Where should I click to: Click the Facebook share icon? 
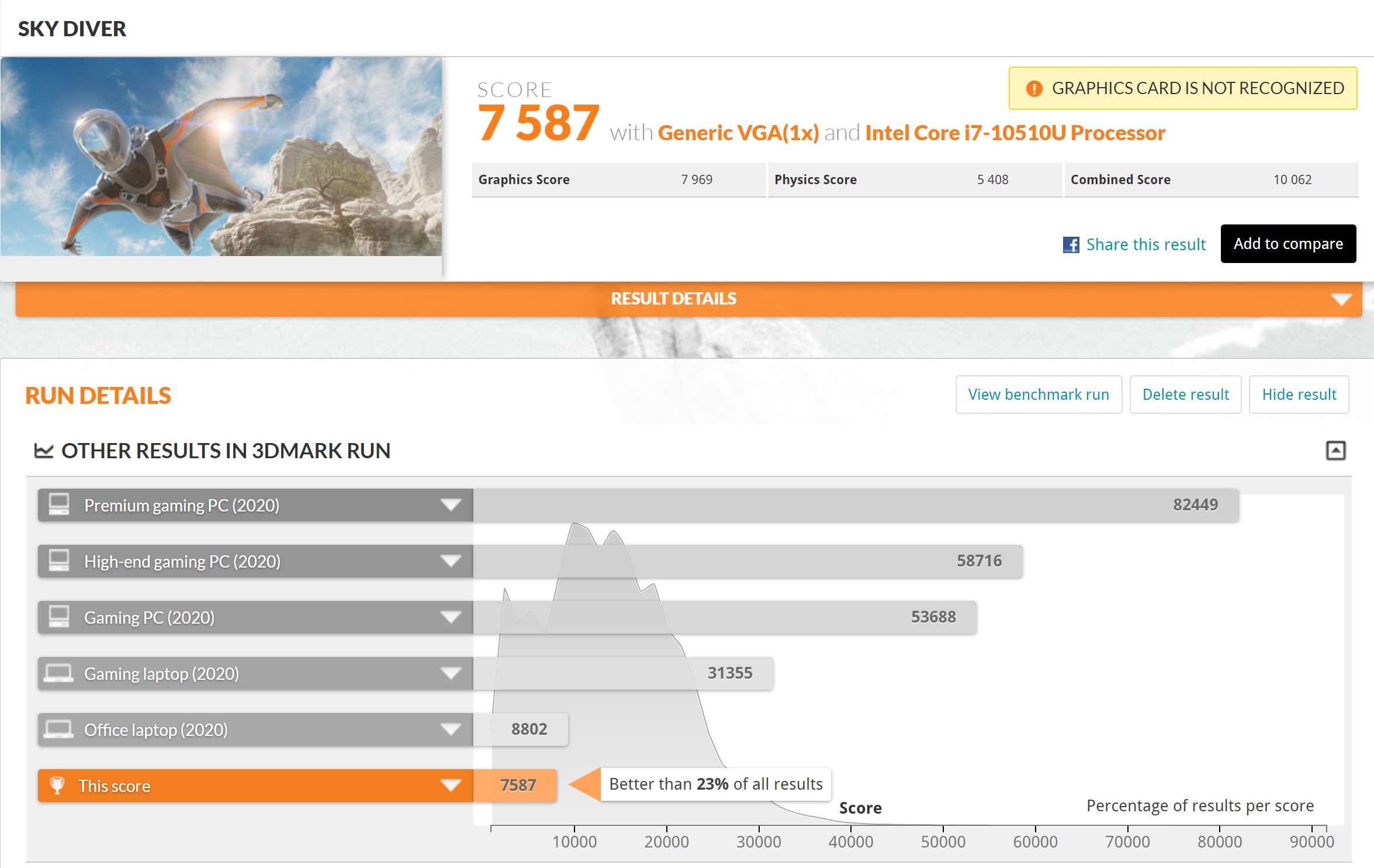point(1071,244)
